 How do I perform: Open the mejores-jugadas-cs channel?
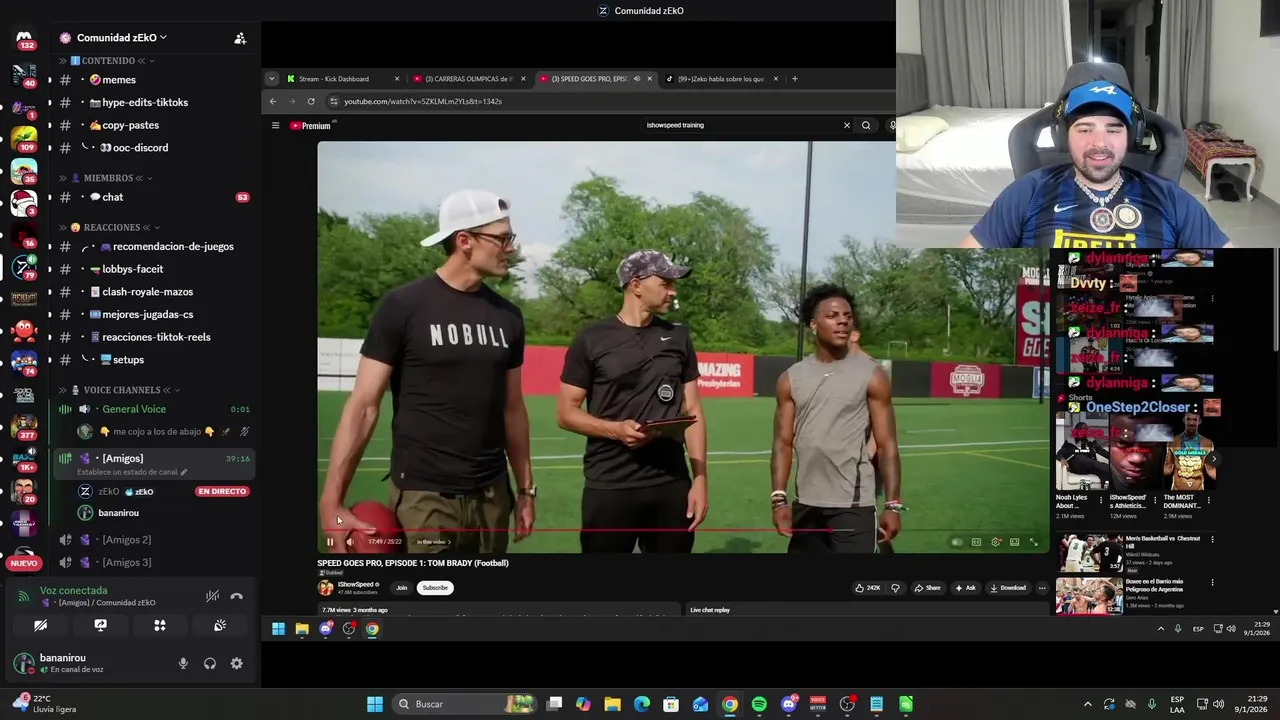click(155, 314)
